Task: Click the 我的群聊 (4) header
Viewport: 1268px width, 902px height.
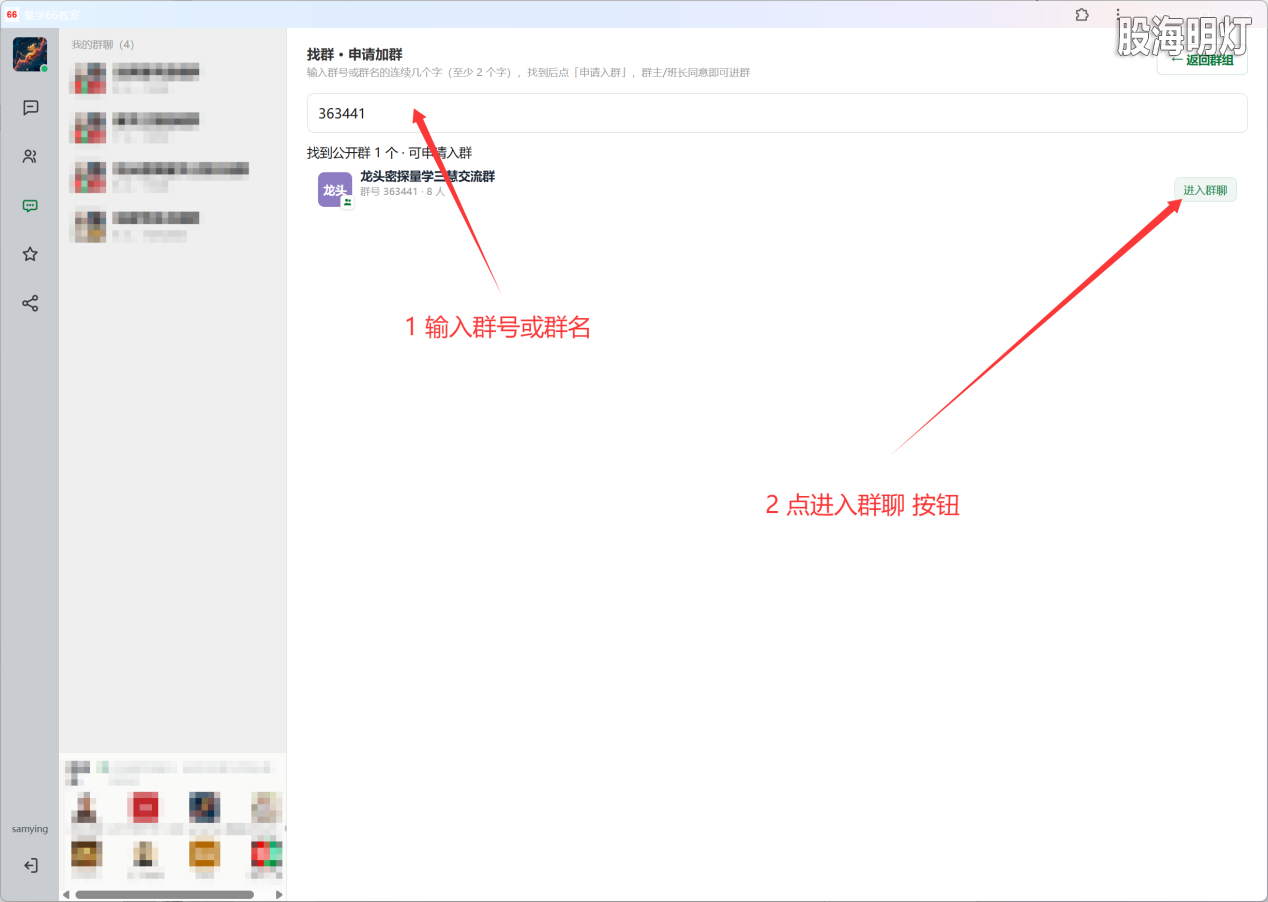Action: pos(103,45)
